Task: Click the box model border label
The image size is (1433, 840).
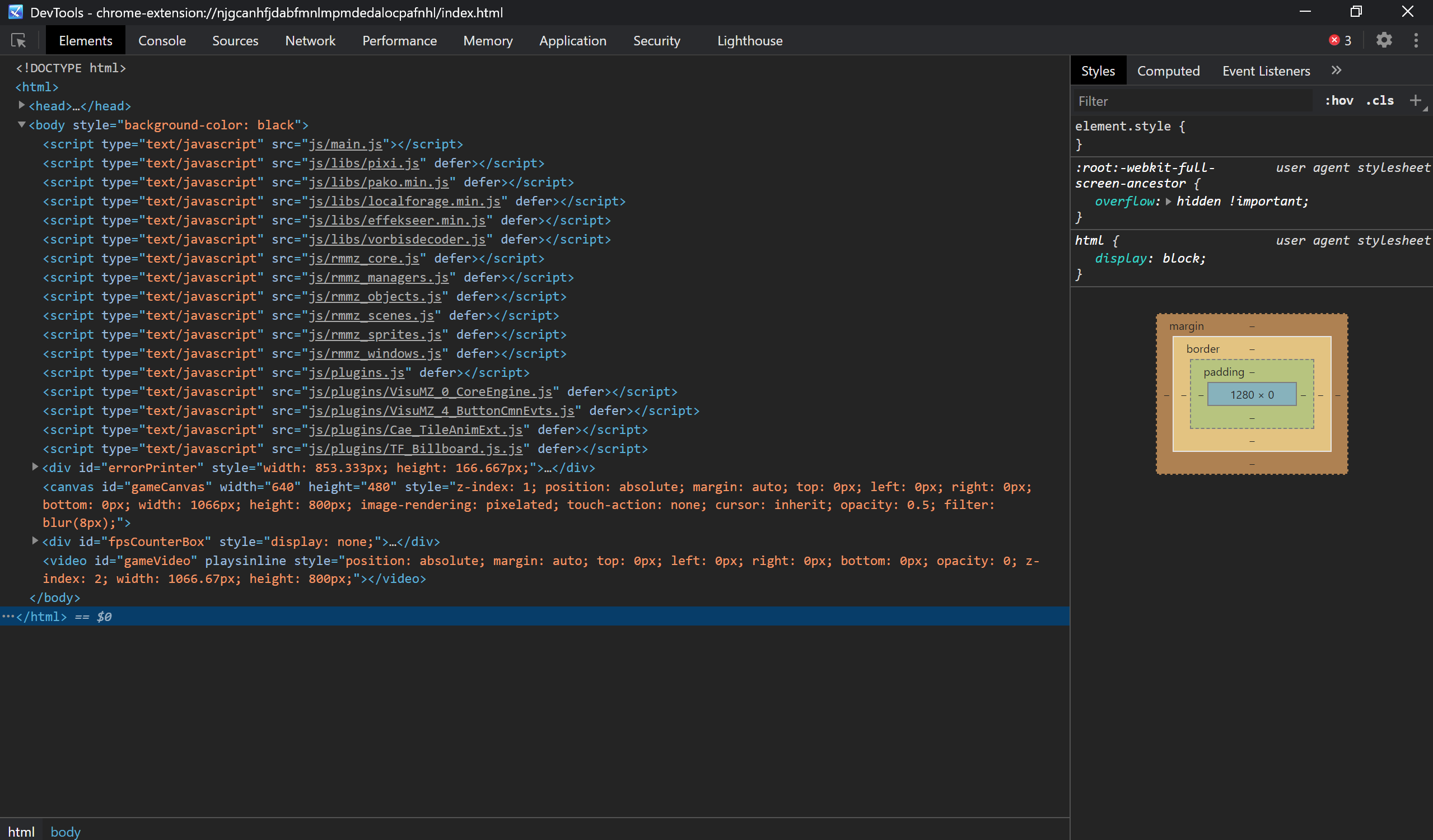Action: [x=1203, y=349]
